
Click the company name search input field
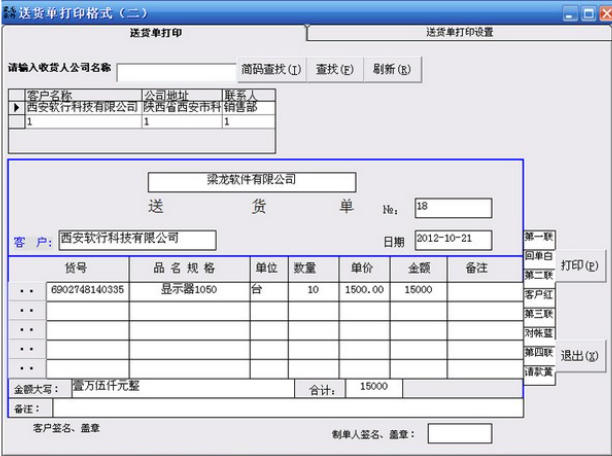(176, 72)
